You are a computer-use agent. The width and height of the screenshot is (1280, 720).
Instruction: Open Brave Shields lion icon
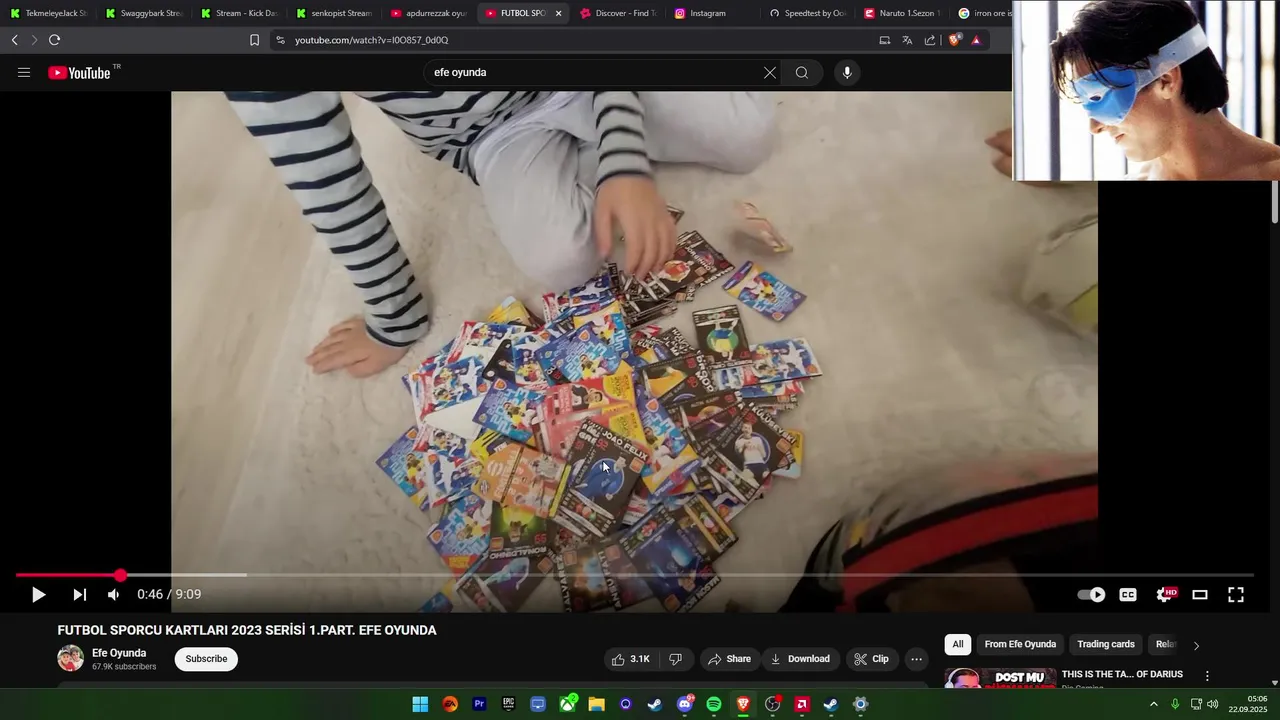click(954, 40)
